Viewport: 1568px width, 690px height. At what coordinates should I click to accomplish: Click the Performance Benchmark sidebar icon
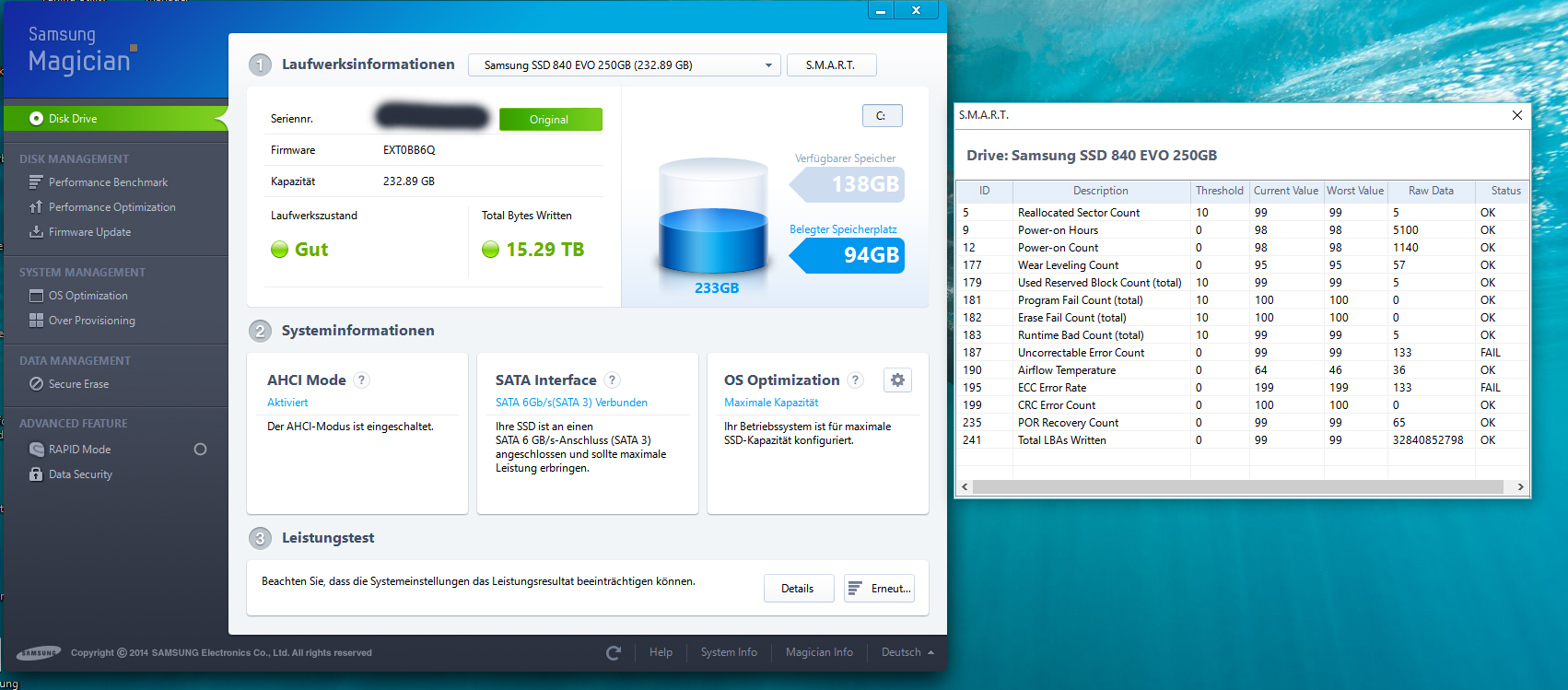36,182
